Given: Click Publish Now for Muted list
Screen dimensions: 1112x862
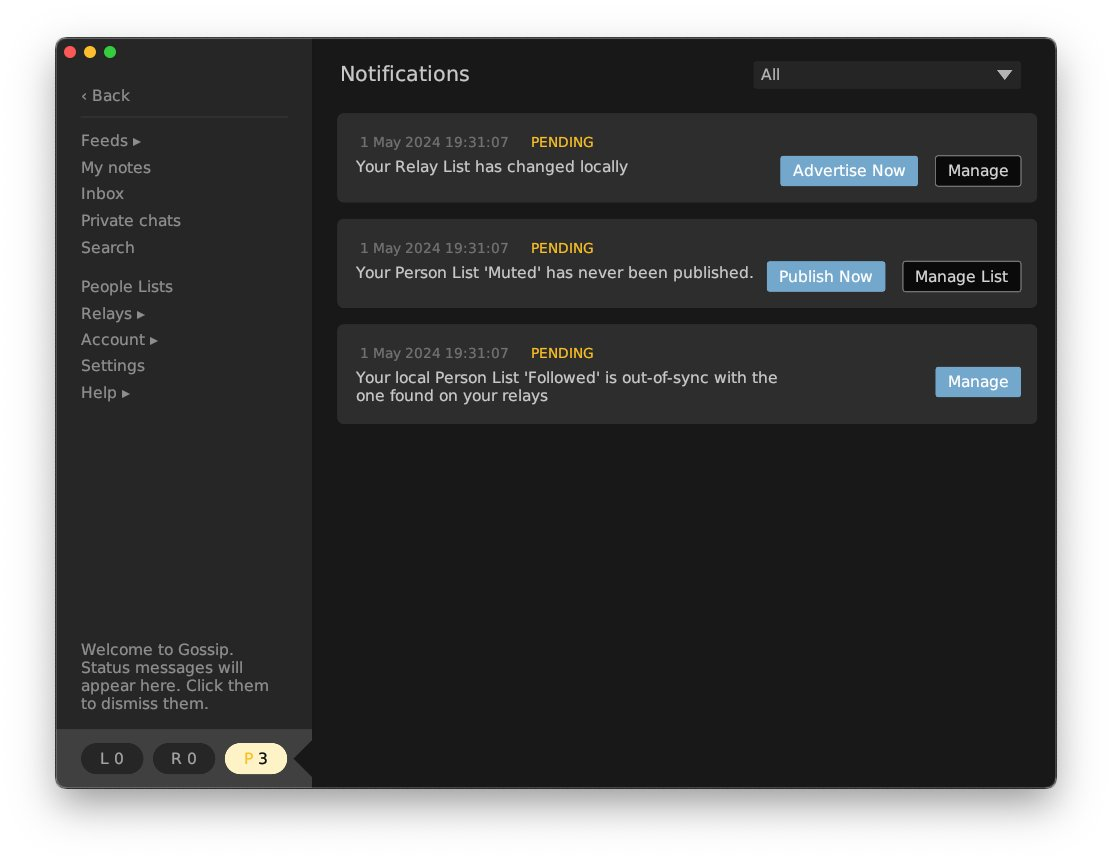Looking at the screenshot, I should [x=825, y=277].
